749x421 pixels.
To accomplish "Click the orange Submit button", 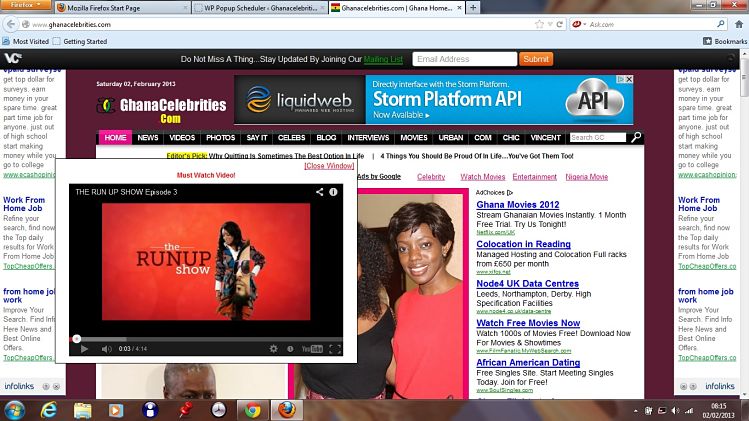I will coord(536,59).
